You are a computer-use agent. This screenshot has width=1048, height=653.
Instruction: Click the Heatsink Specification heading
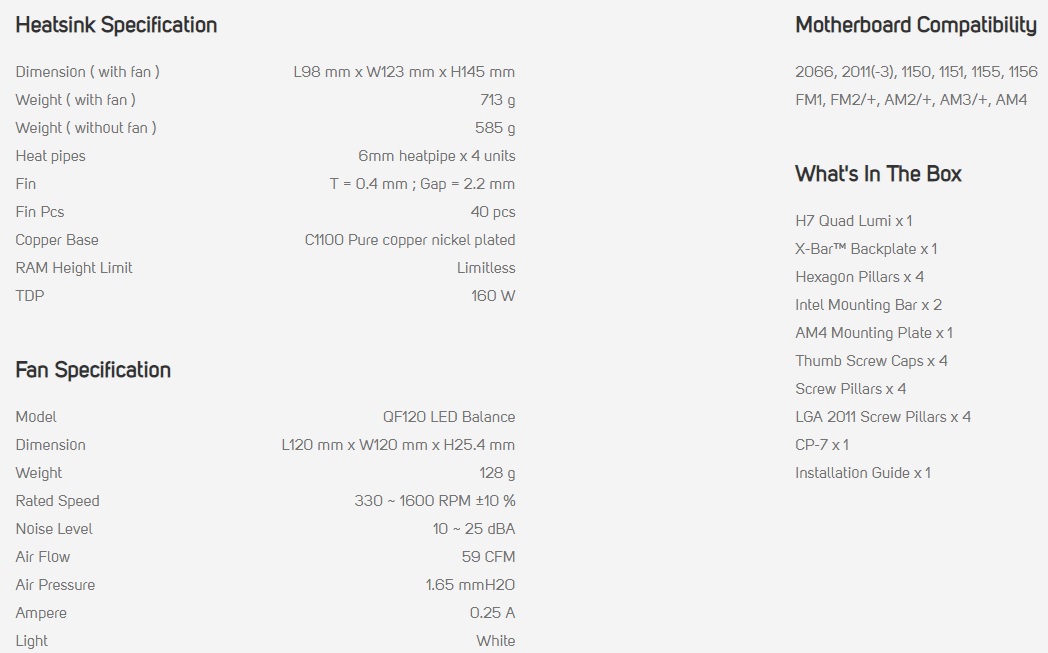click(116, 25)
